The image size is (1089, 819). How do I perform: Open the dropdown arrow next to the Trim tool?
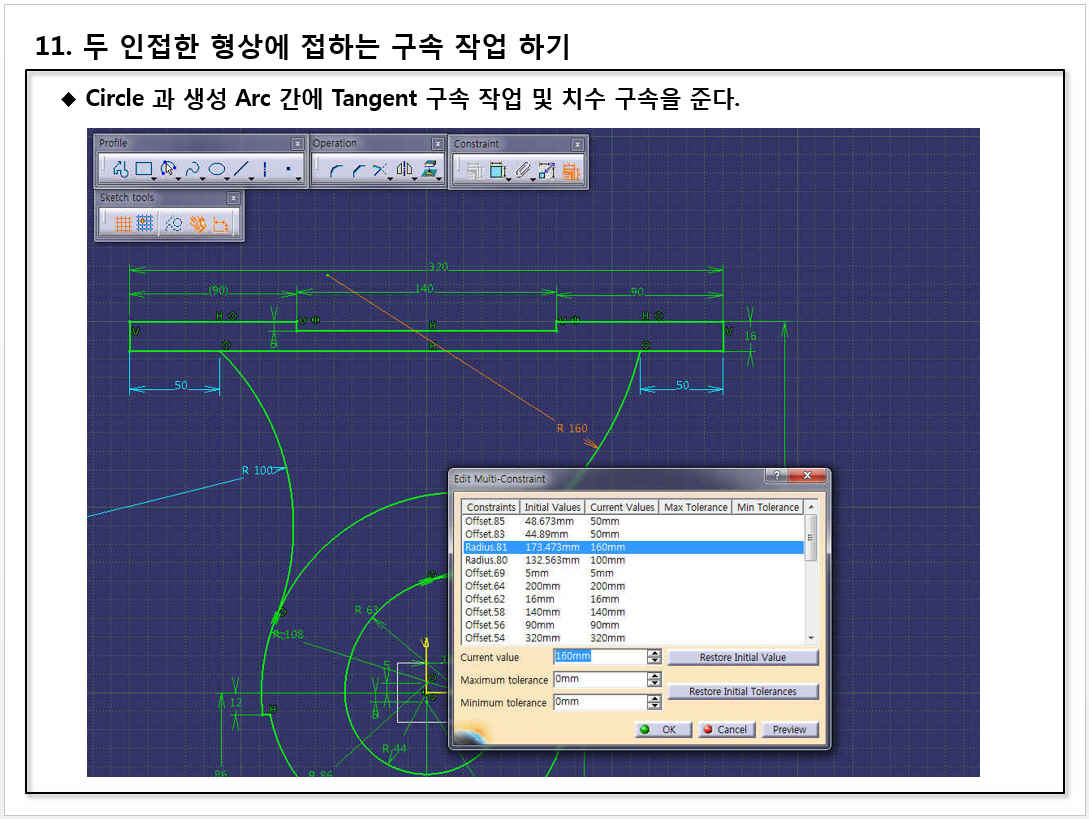(x=390, y=178)
